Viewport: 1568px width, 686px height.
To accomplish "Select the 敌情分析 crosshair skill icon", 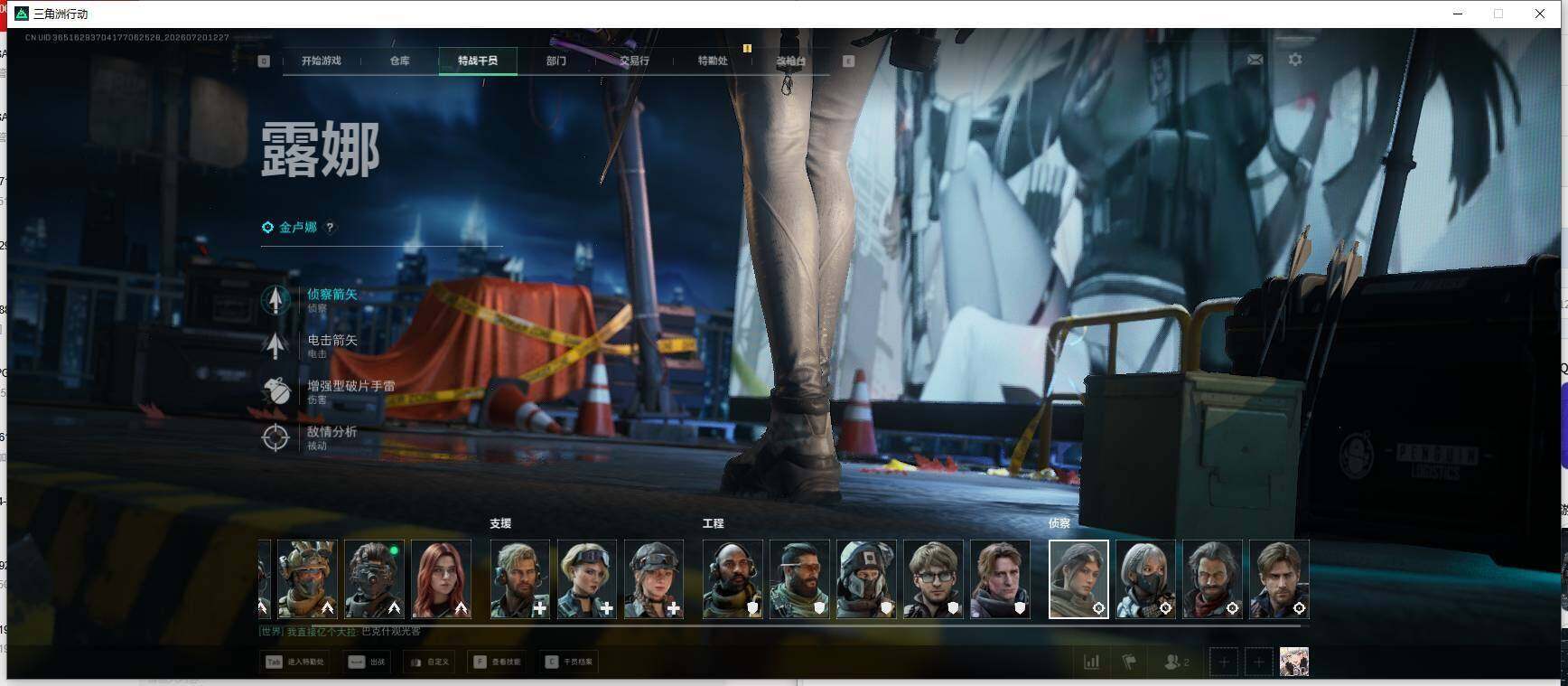I will pyautogui.click(x=275, y=437).
